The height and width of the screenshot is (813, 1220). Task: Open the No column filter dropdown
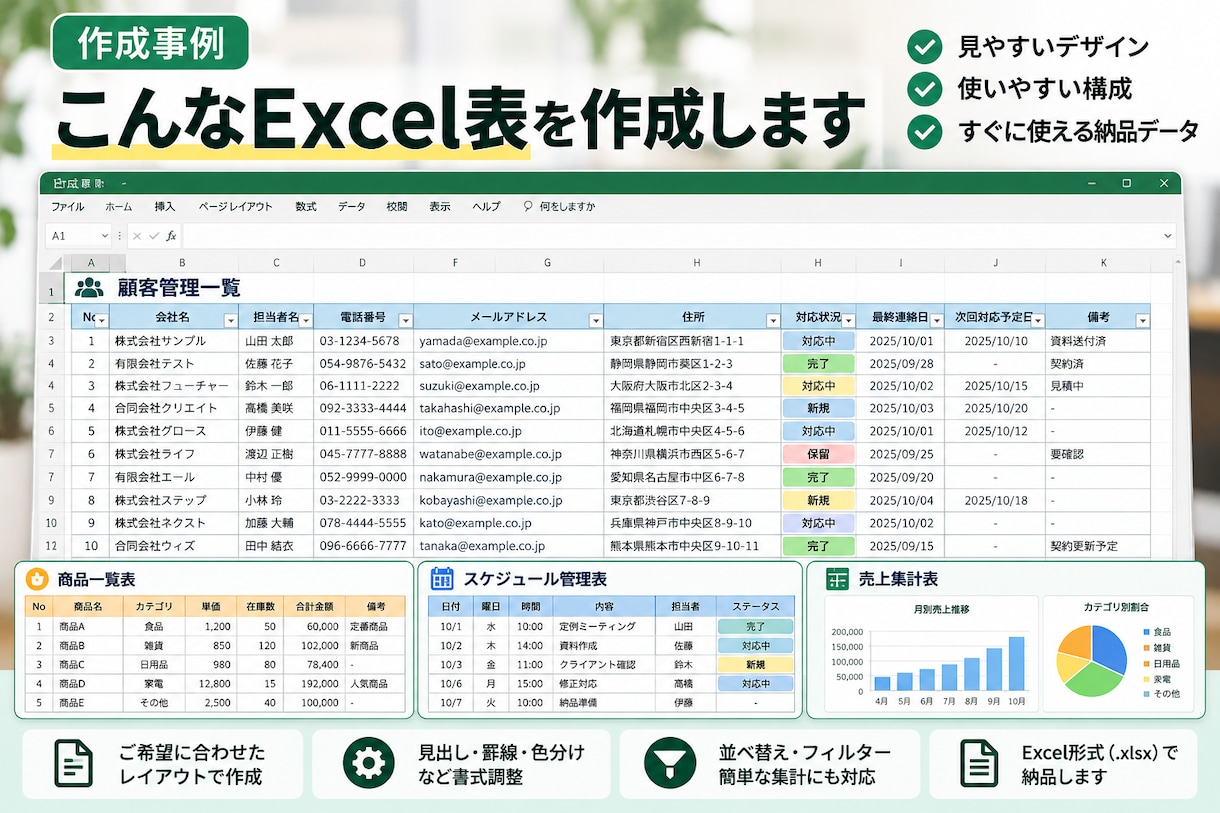click(101, 320)
